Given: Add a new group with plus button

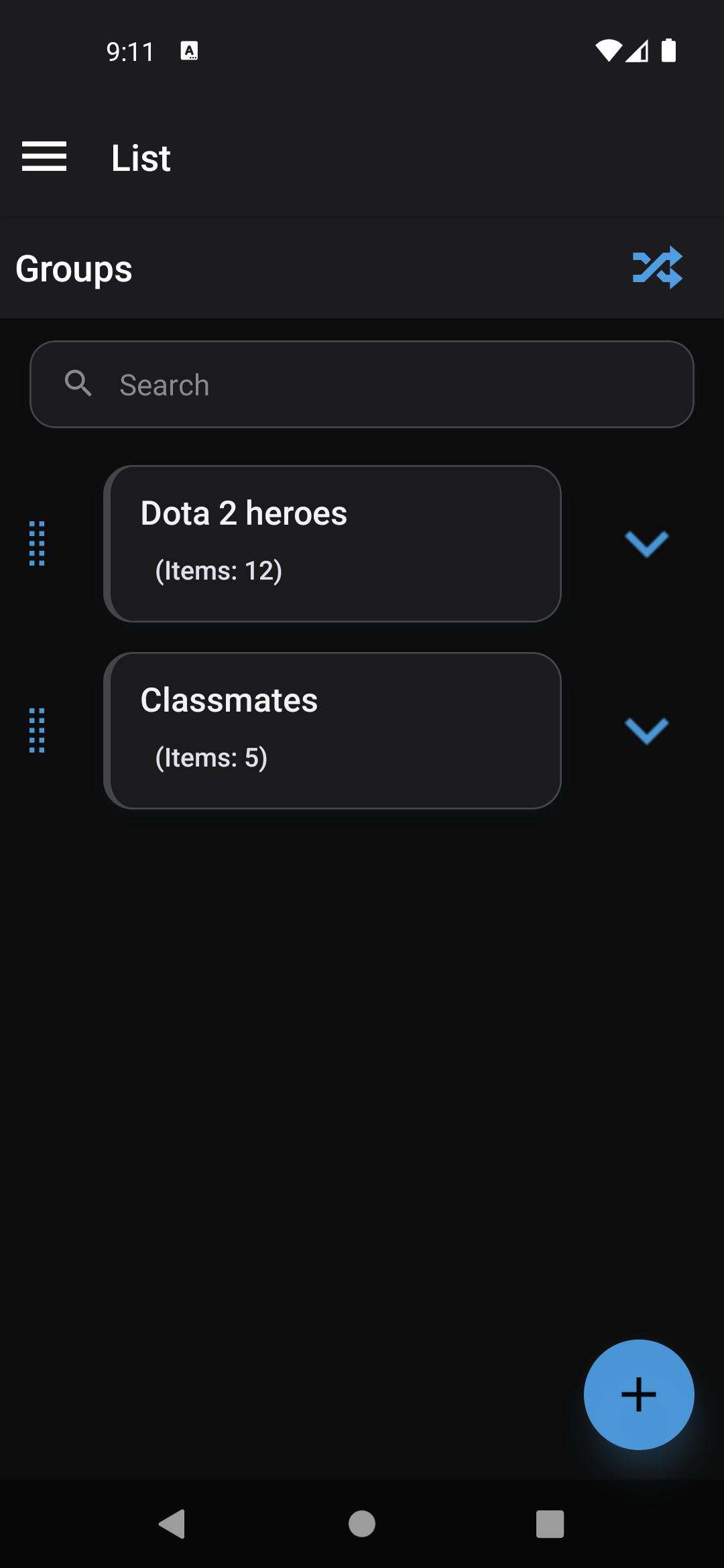Looking at the screenshot, I should (638, 1394).
